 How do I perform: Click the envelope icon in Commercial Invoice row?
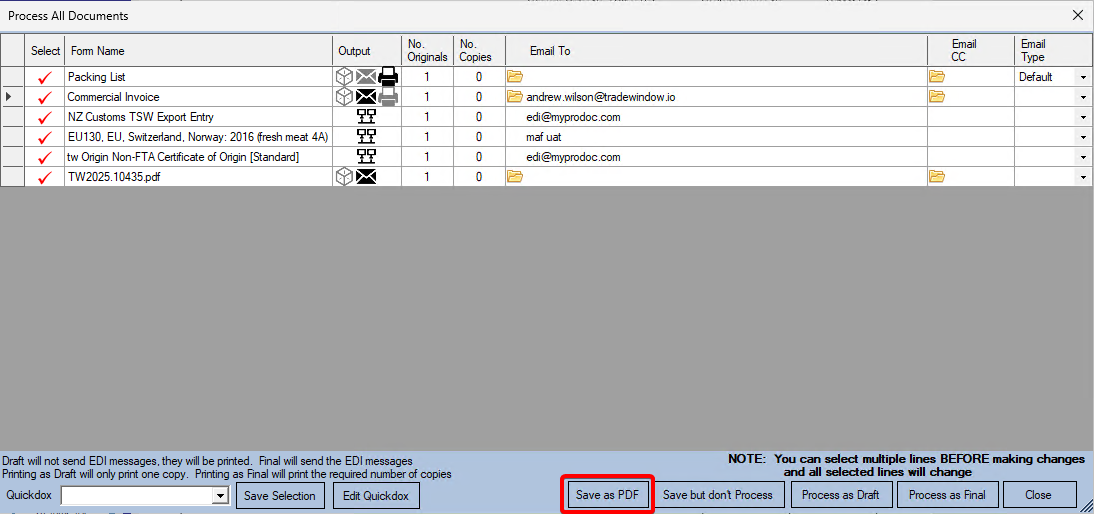366,97
